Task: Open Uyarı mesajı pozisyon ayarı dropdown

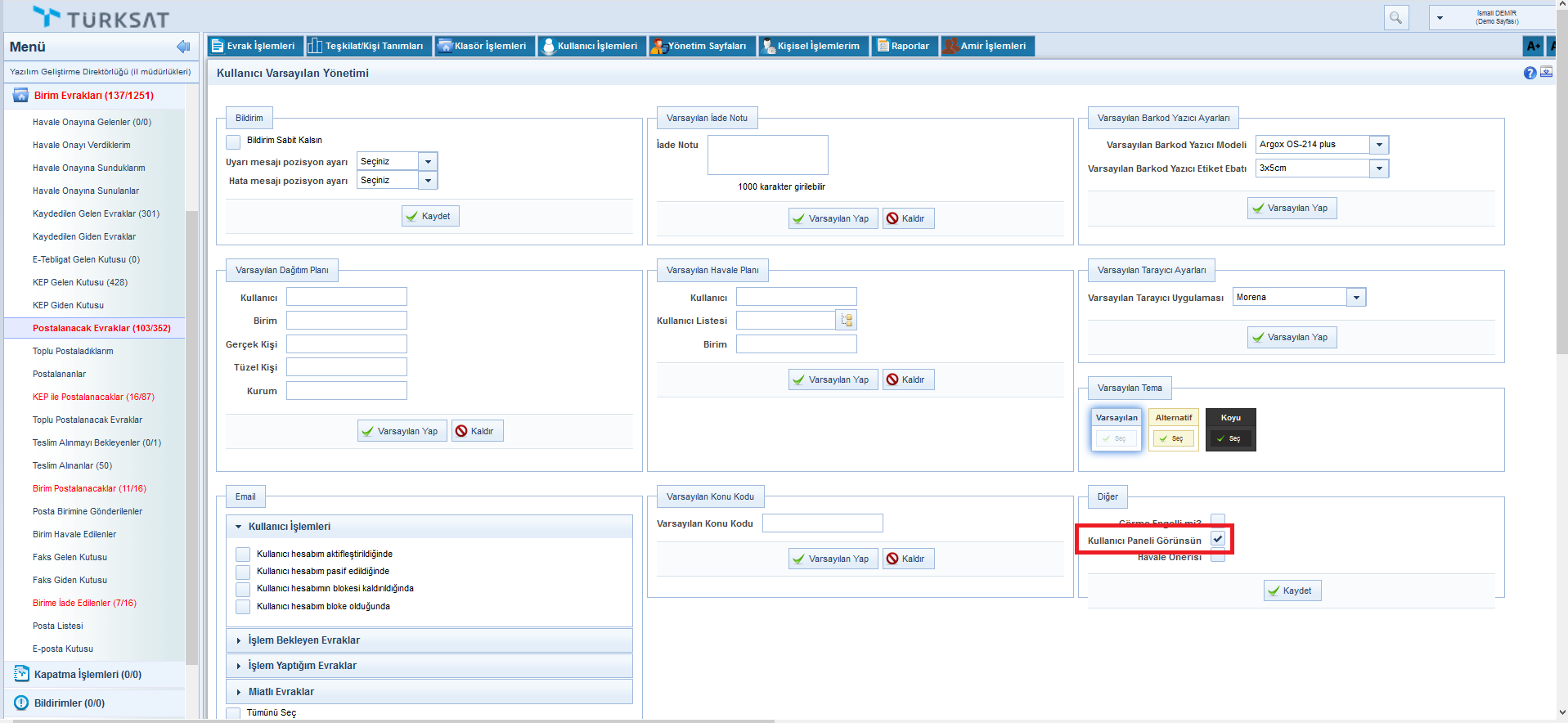Action: pyautogui.click(x=428, y=162)
